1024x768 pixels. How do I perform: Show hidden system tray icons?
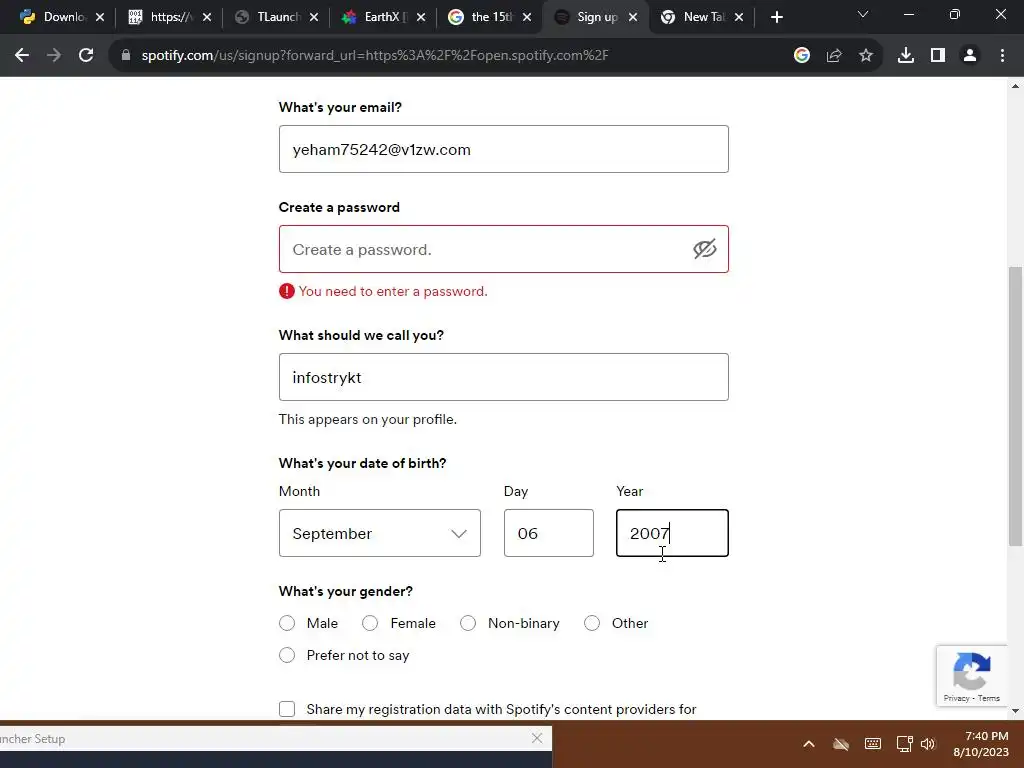click(x=808, y=744)
